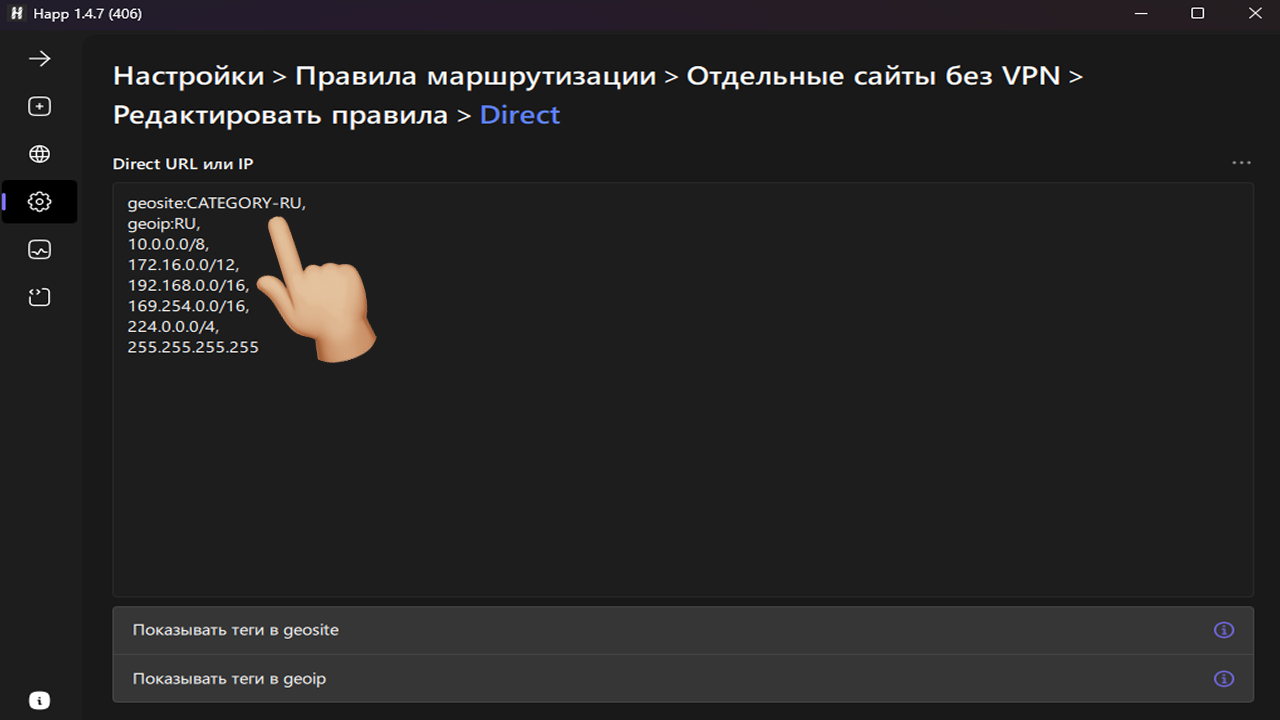Click the blue info icon next to geoip row
The image size is (1280, 720).
(x=1223, y=678)
